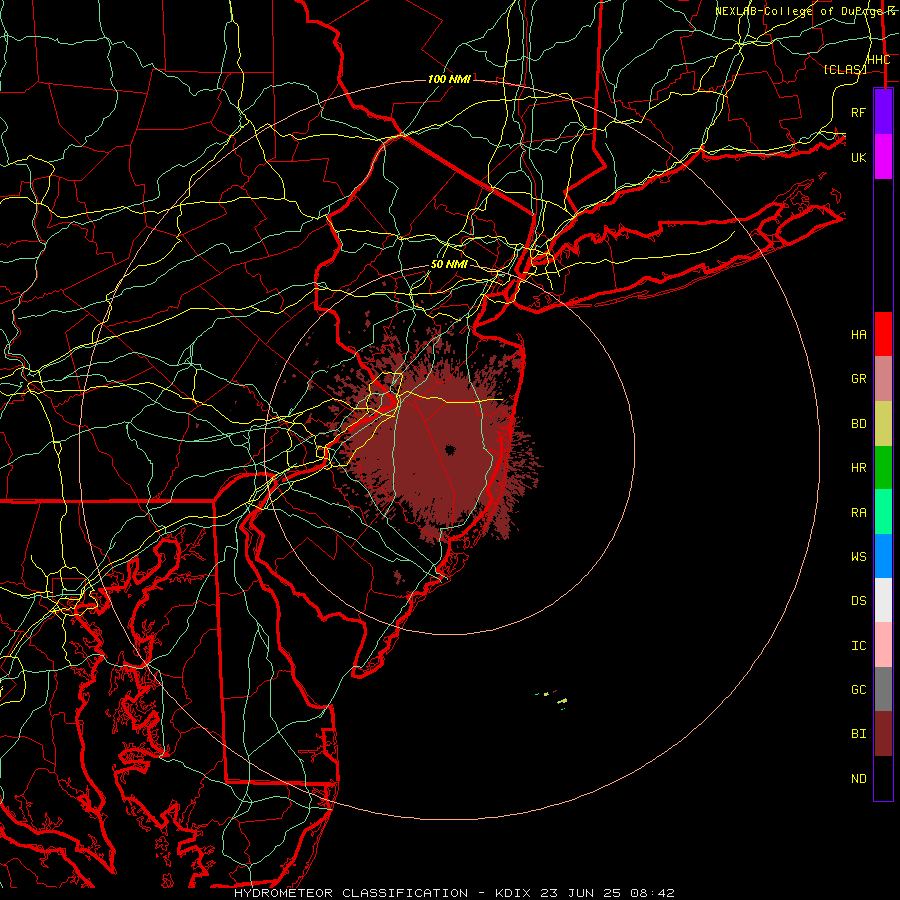
Task: Click the ND legend label
Action: click(859, 779)
